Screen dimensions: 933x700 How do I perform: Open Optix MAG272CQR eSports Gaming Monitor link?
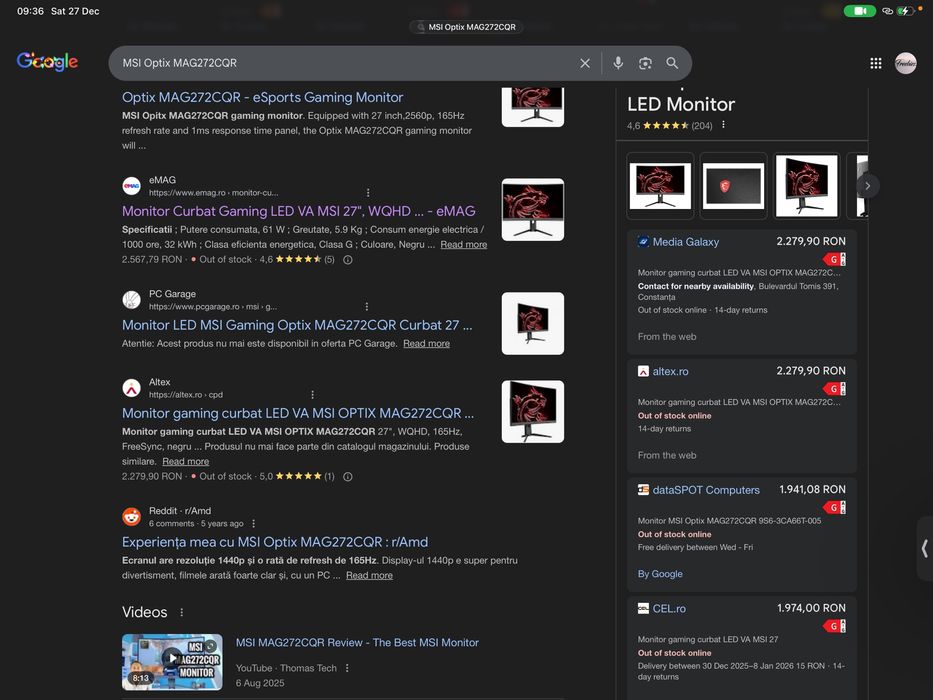[x=262, y=97]
